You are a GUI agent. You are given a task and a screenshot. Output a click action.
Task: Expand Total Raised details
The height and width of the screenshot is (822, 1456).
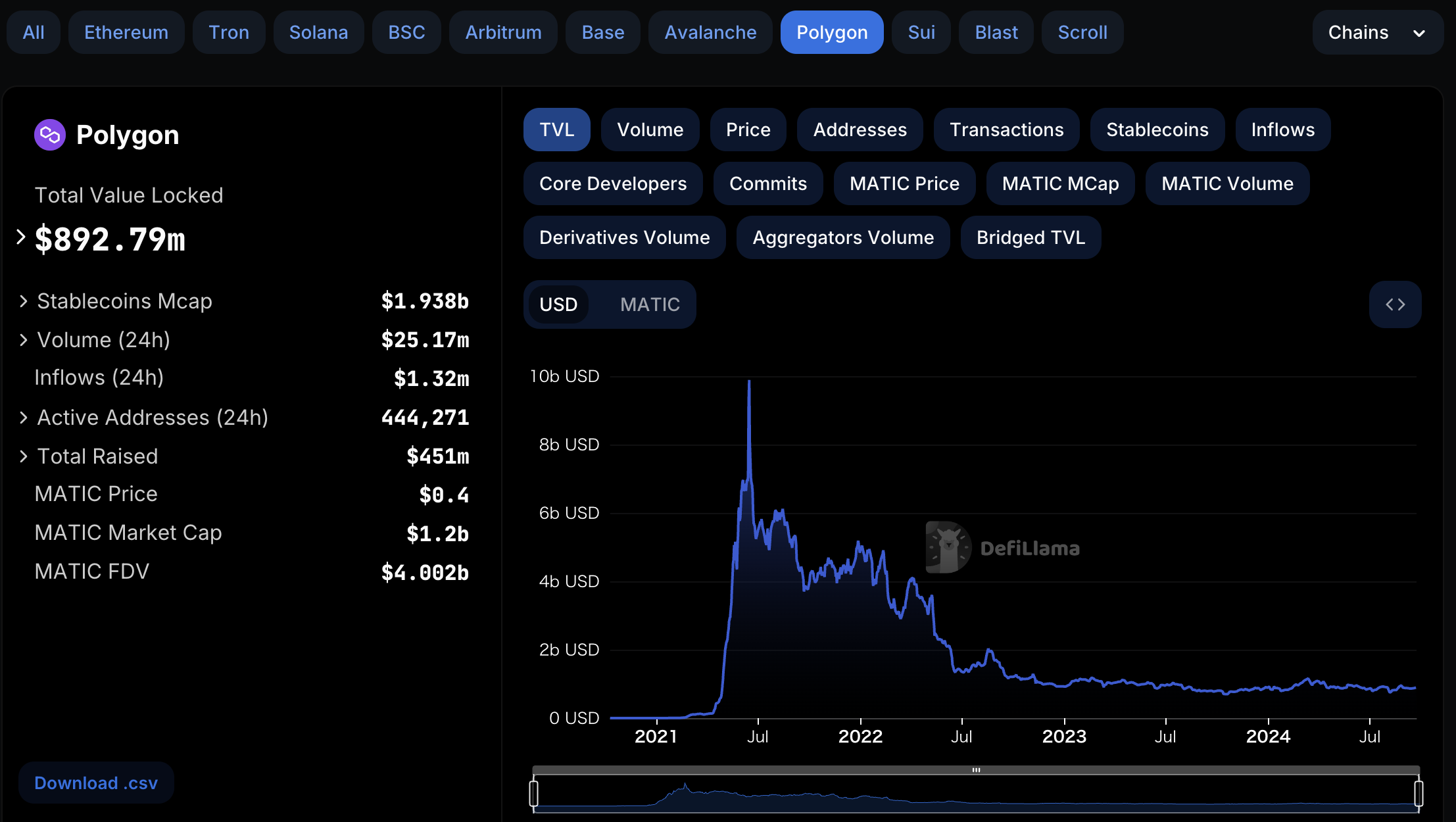(x=24, y=456)
